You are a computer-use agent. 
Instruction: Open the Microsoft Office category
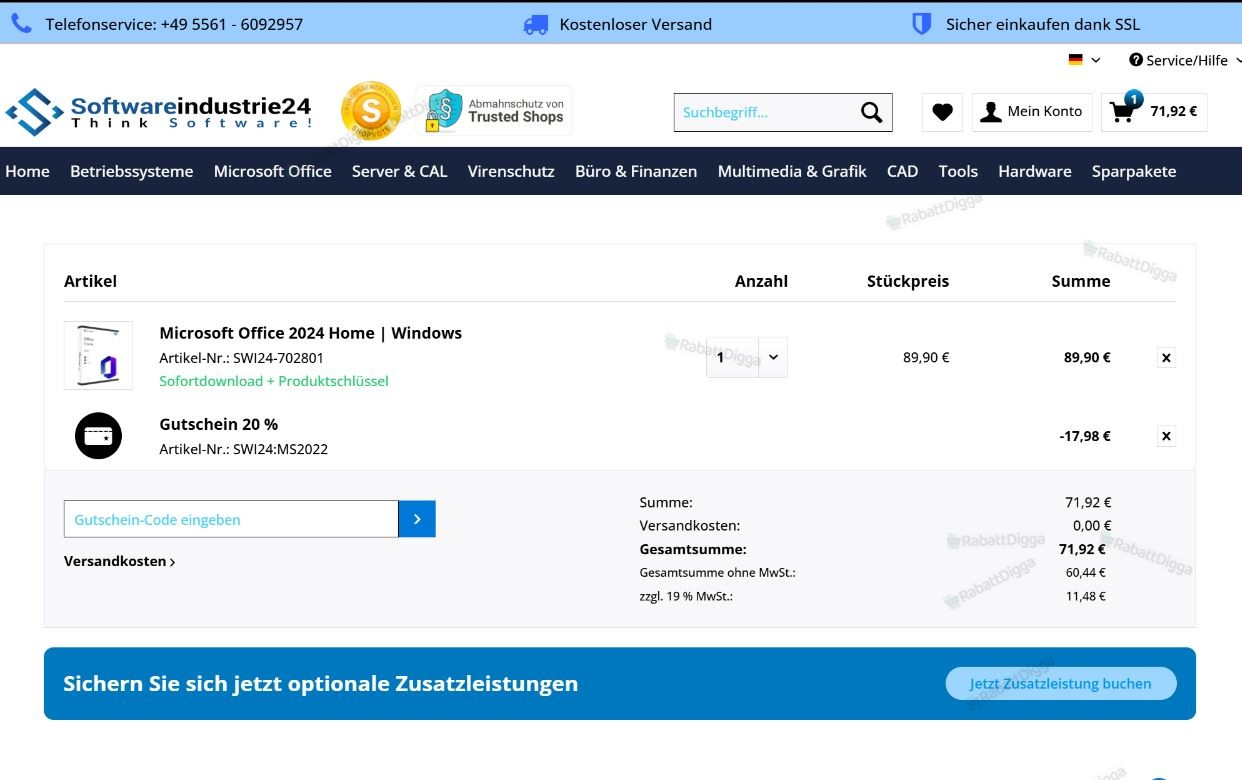pyautogui.click(x=273, y=171)
